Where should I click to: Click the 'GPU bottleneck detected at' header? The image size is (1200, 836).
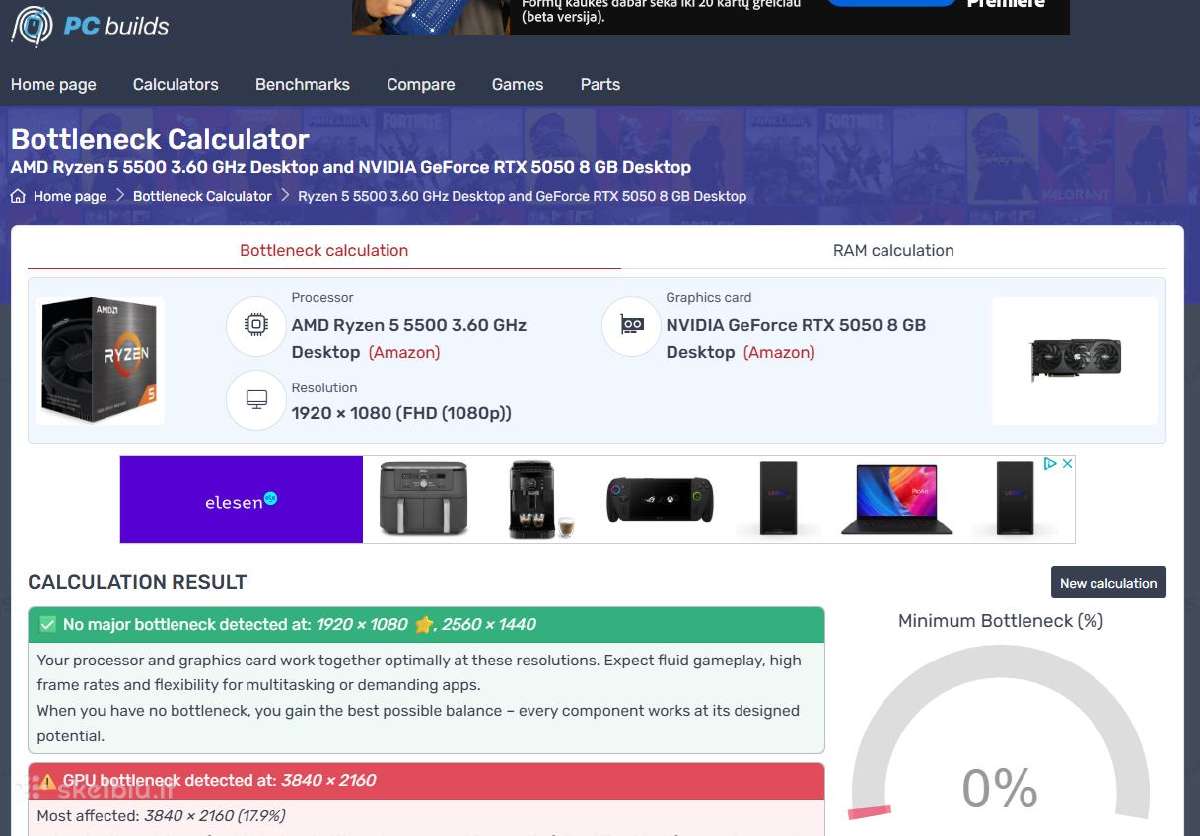pyautogui.click(x=426, y=780)
